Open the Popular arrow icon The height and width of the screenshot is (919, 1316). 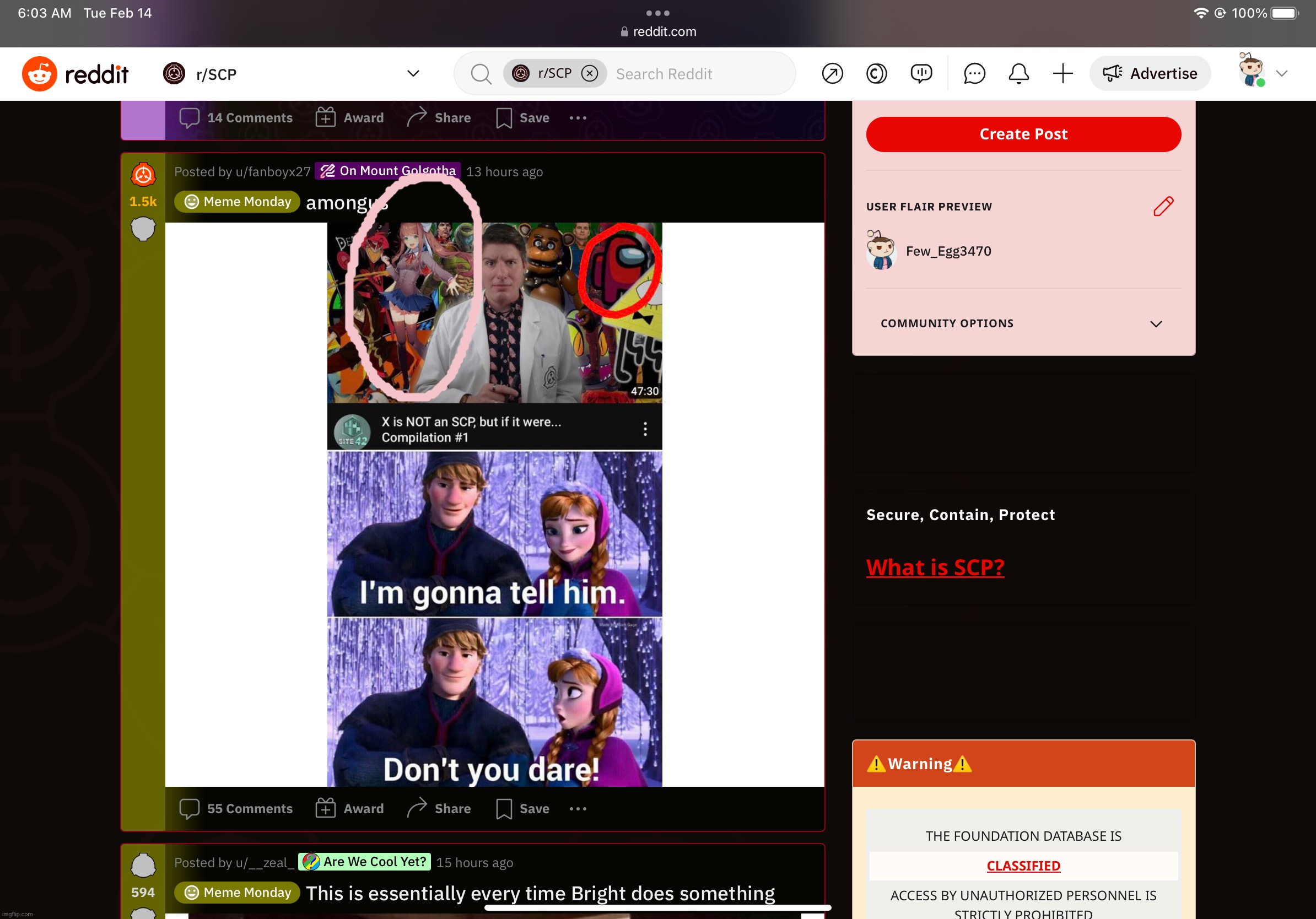click(x=832, y=74)
